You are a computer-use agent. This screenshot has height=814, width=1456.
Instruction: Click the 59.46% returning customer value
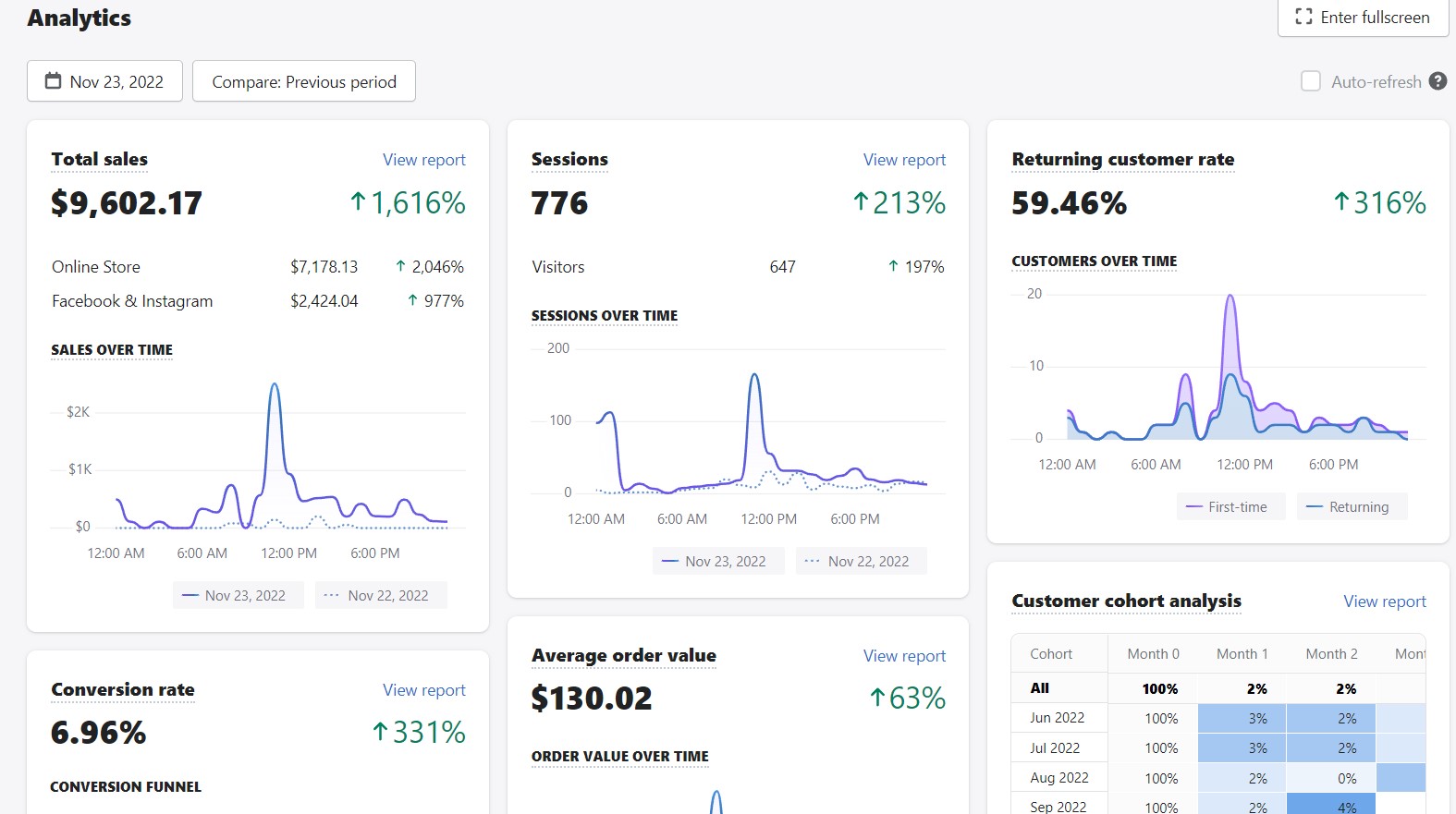click(x=1070, y=203)
